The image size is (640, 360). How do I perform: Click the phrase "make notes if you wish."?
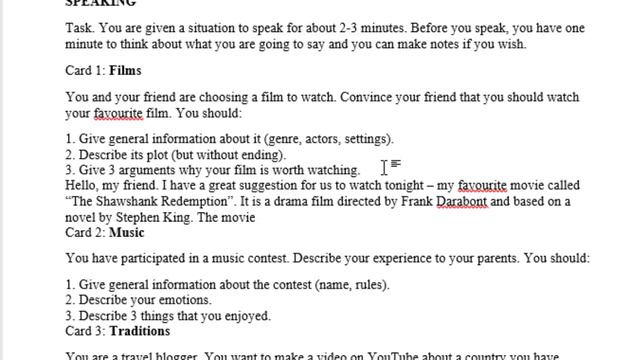coord(462,44)
